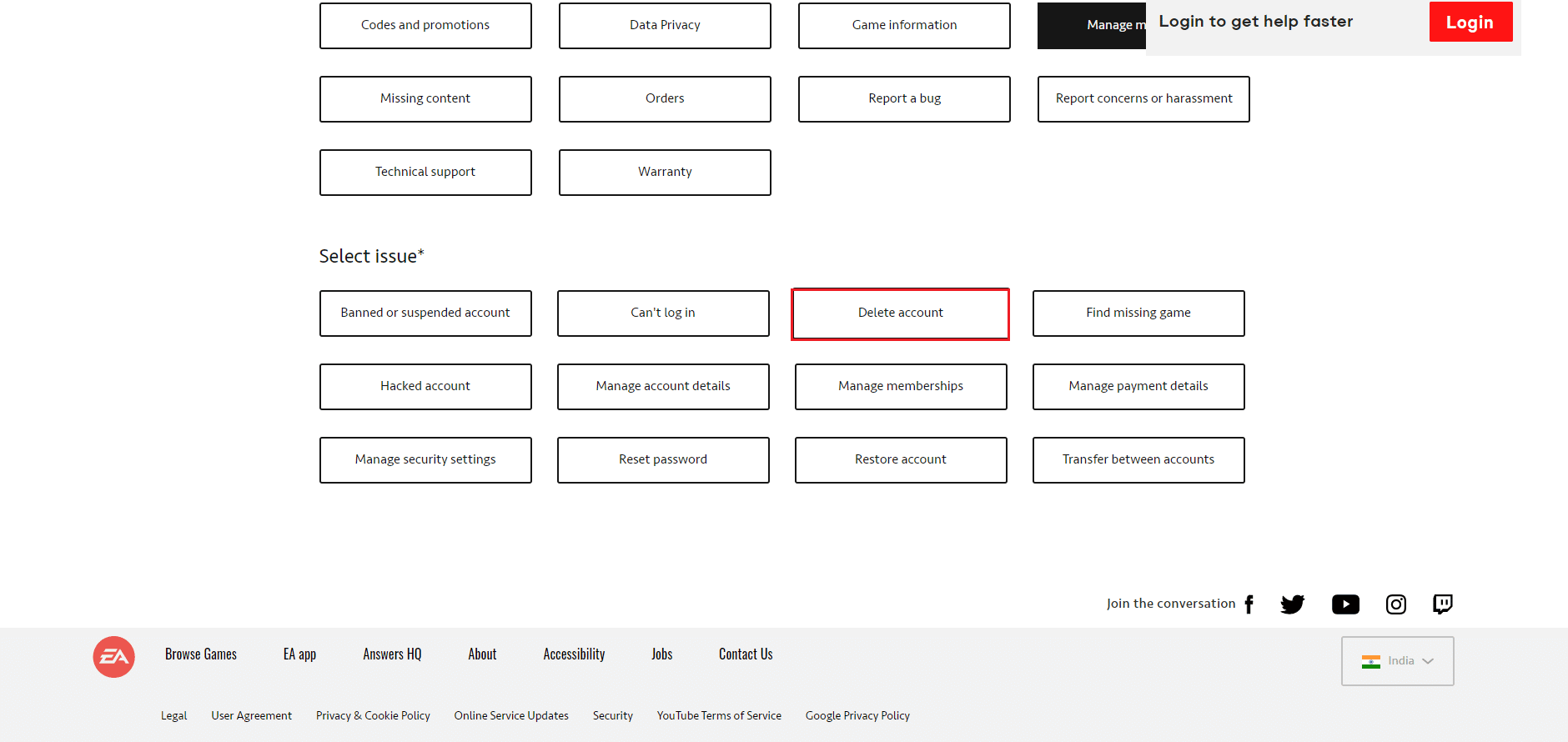Pick the Warranty topic
Screen dimensions: 1568x742
[x=665, y=173]
